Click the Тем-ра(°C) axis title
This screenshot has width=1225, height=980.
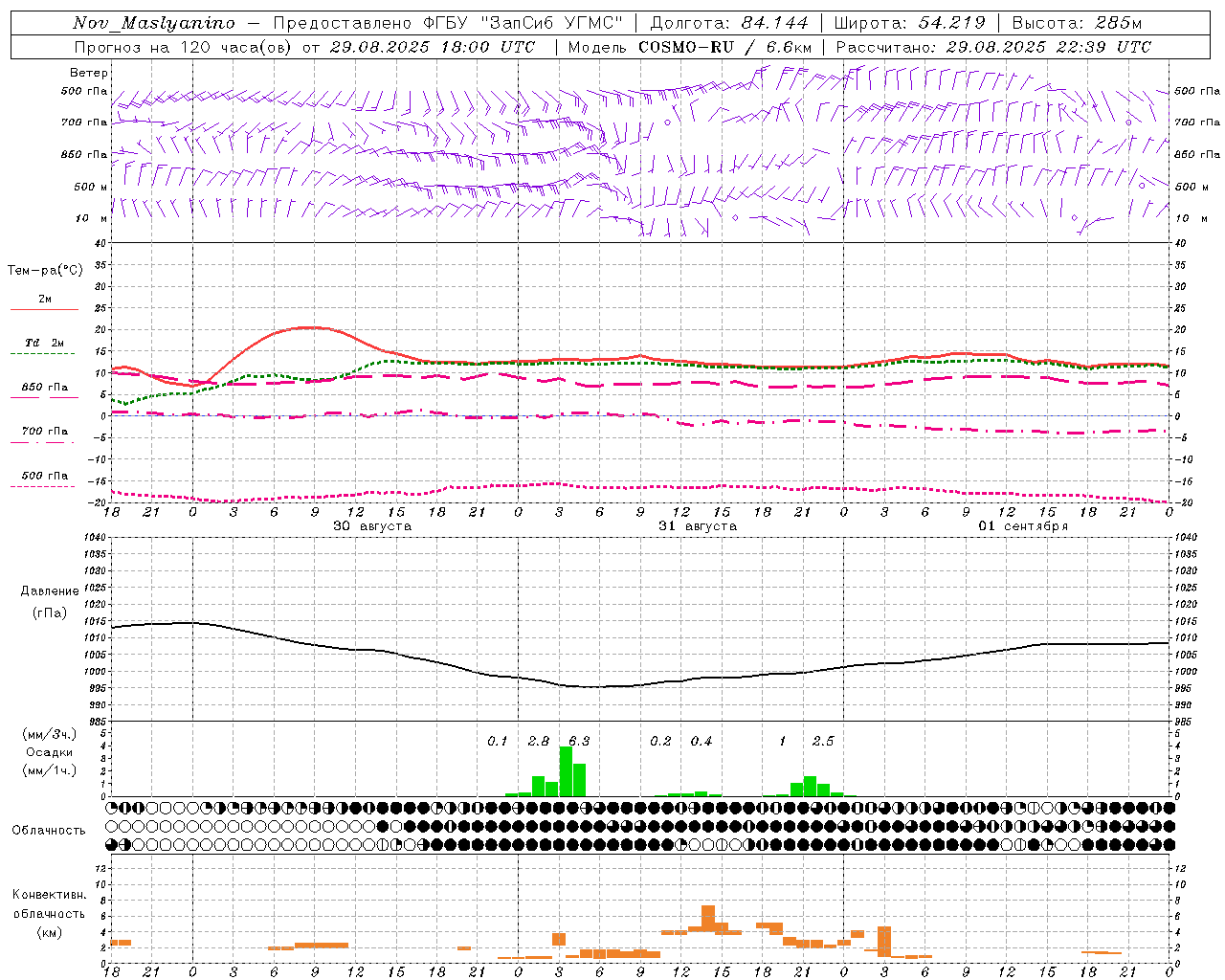coord(45,271)
